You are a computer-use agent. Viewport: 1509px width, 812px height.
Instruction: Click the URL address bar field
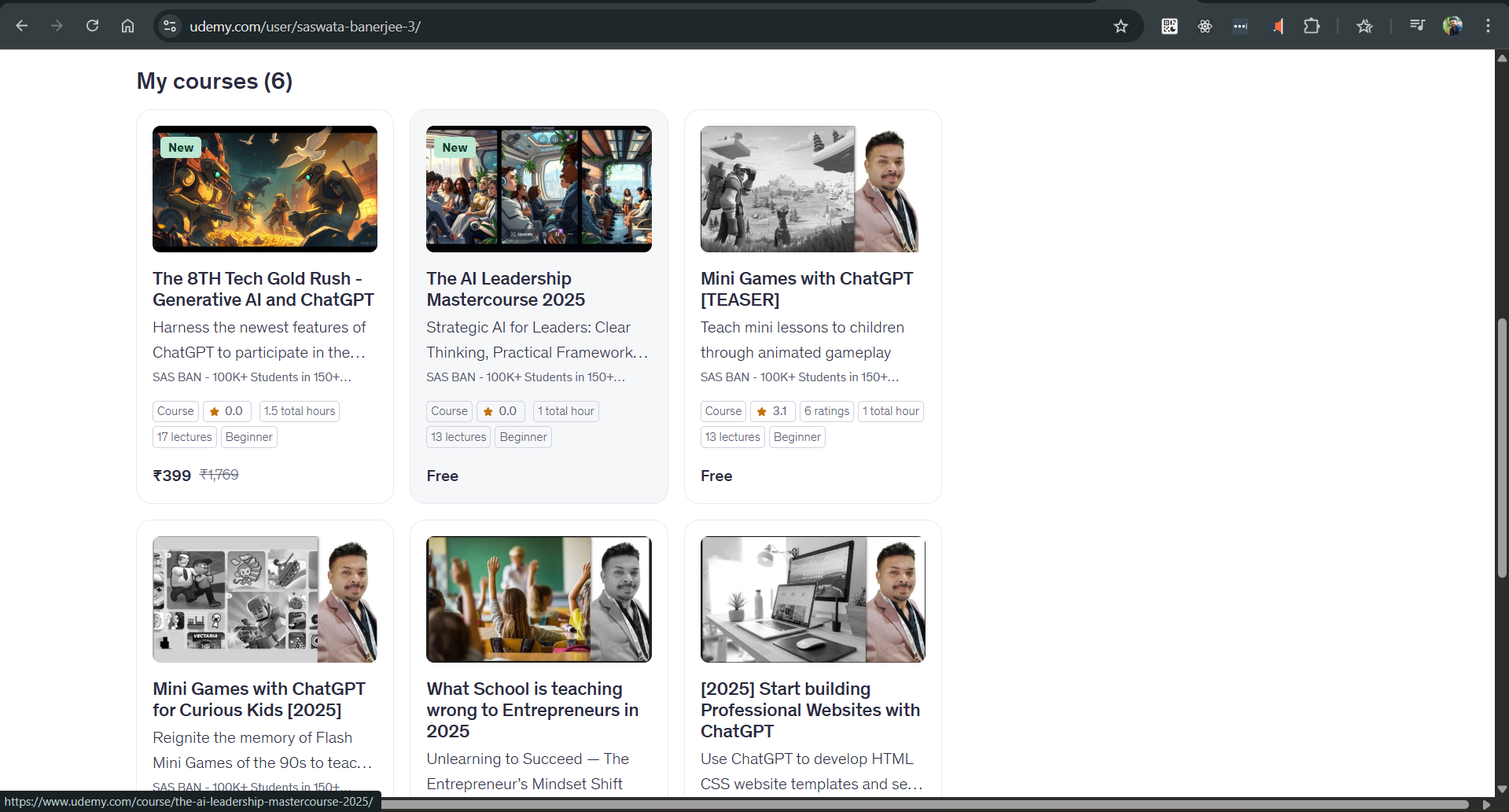[x=629, y=26]
